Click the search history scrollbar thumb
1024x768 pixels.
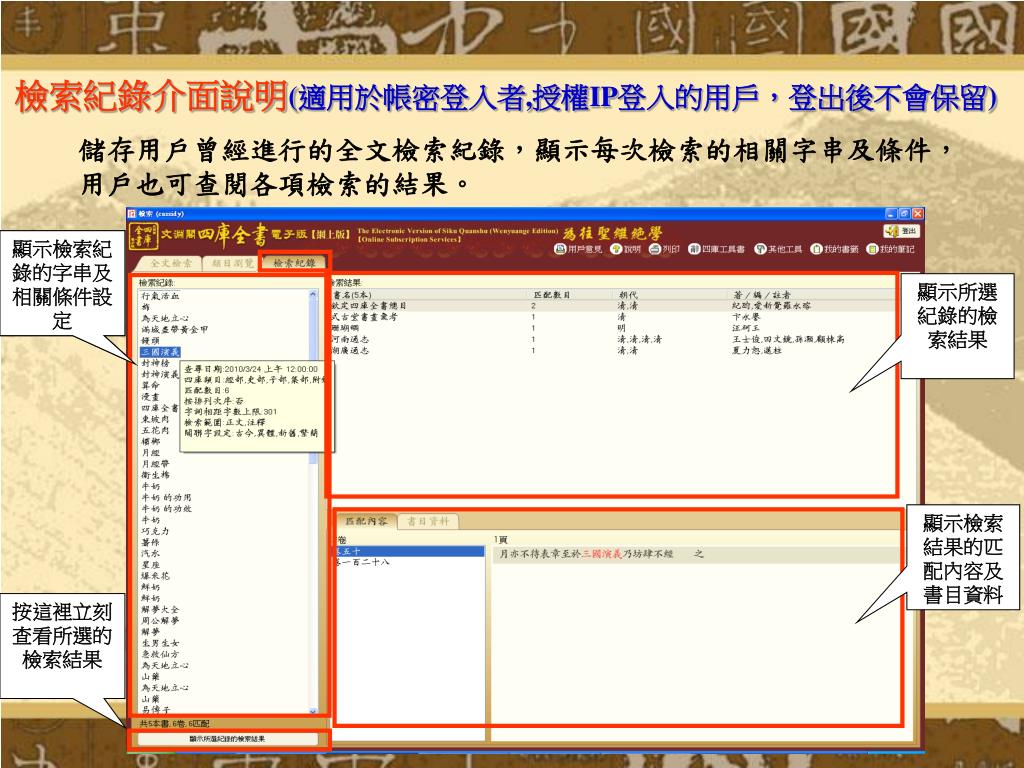pyautogui.click(x=313, y=381)
